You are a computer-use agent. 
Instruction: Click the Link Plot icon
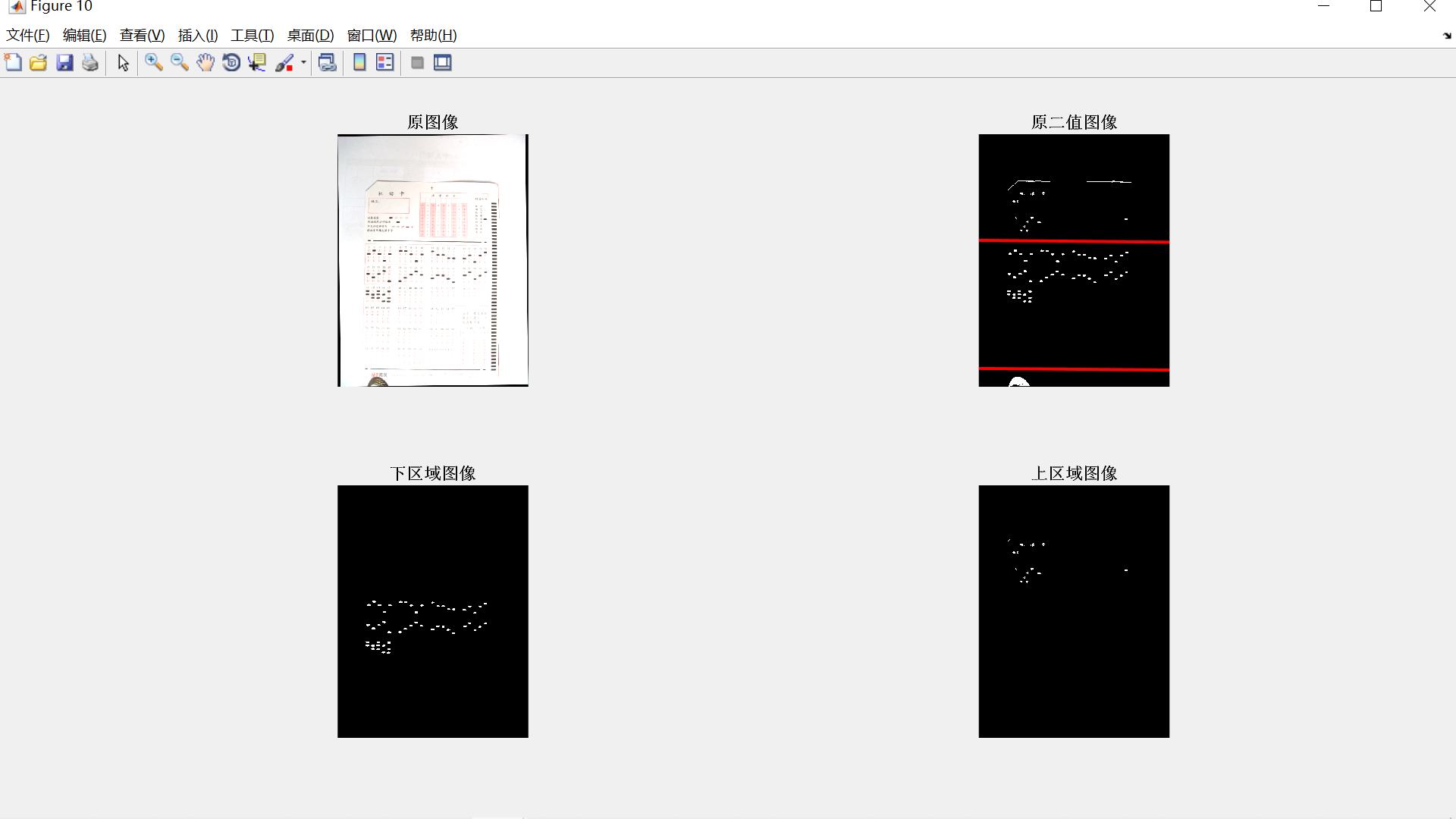(327, 63)
